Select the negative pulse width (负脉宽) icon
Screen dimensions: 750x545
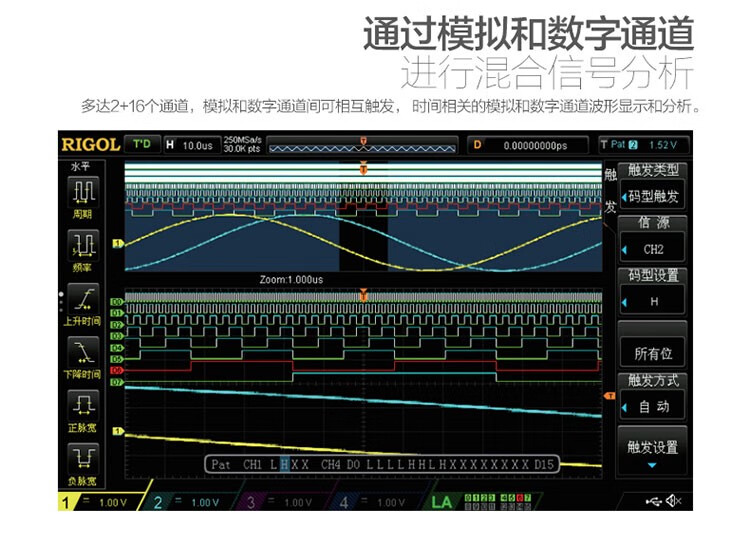(83, 458)
